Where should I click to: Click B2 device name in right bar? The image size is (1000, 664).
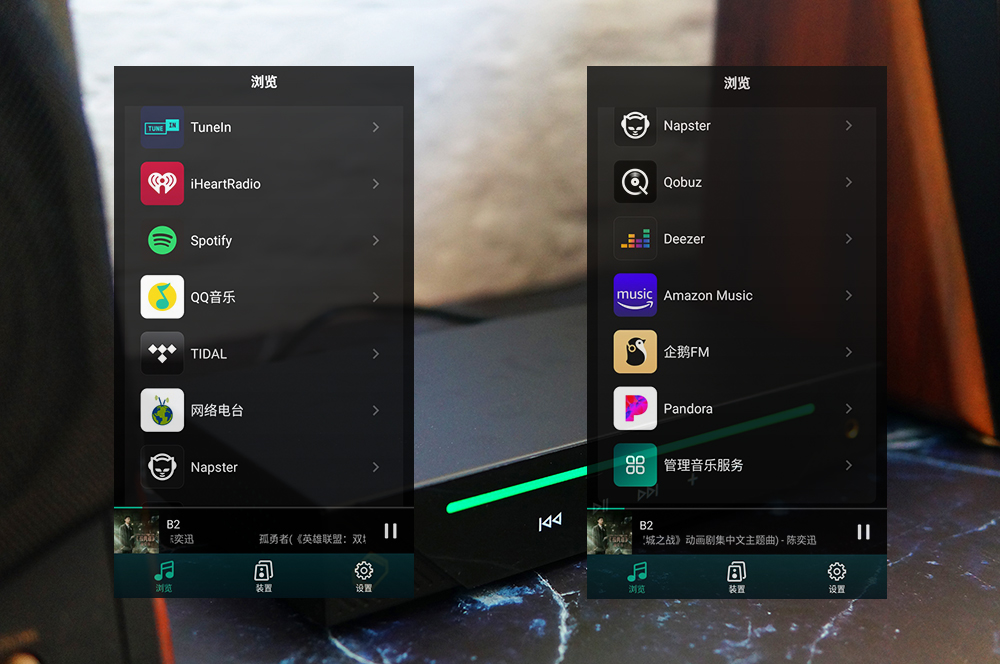tap(647, 526)
